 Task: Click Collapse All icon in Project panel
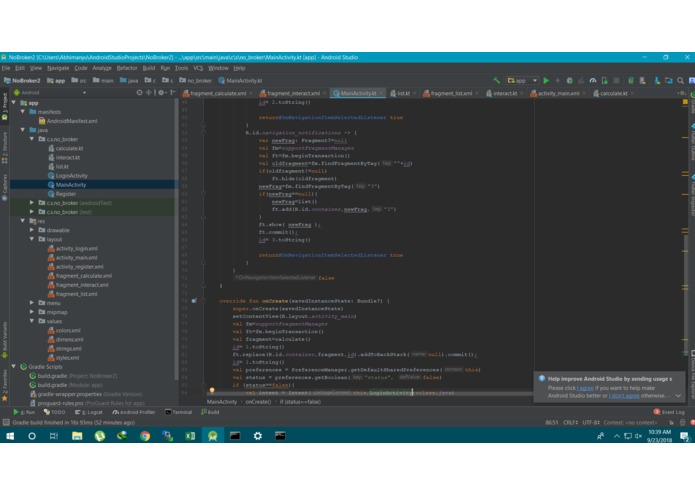coord(148,93)
